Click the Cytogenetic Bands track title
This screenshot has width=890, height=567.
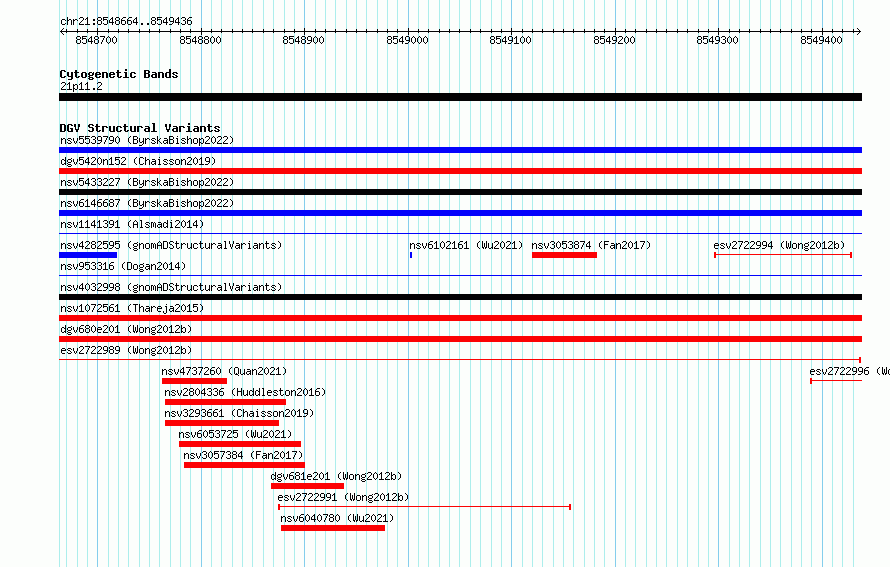click(119, 74)
